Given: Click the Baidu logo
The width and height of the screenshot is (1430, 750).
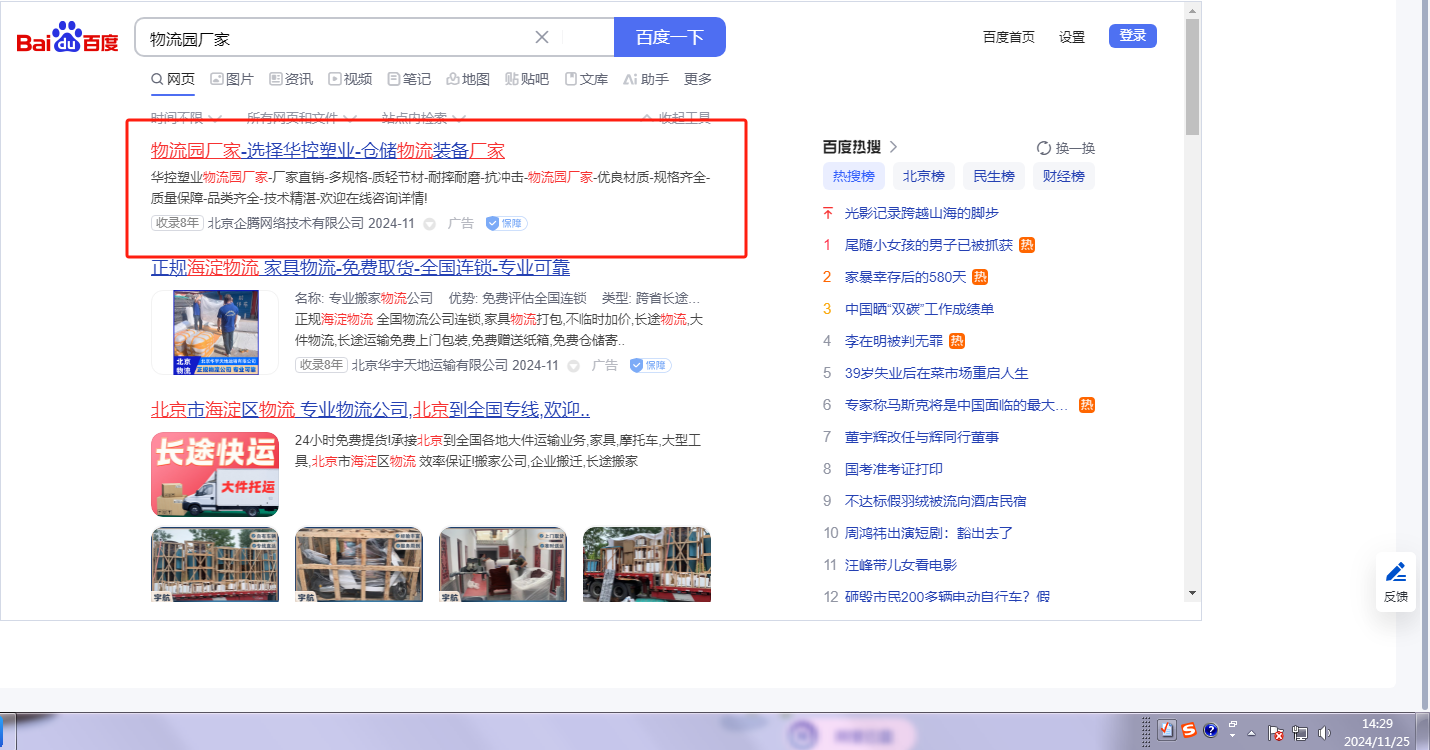Looking at the screenshot, I should point(67,38).
